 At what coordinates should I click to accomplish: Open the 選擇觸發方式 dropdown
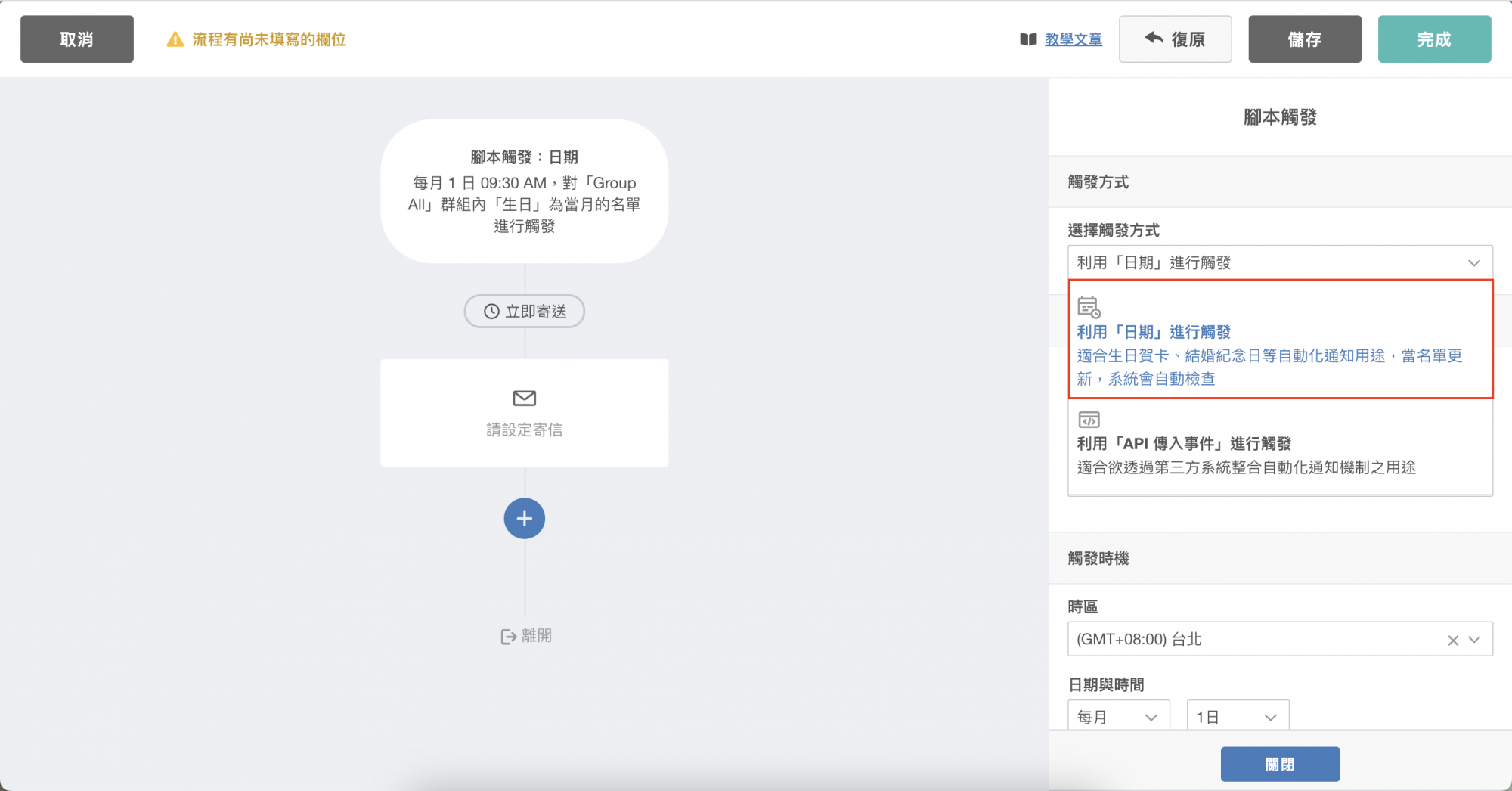pyautogui.click(x=1280, y=262)
